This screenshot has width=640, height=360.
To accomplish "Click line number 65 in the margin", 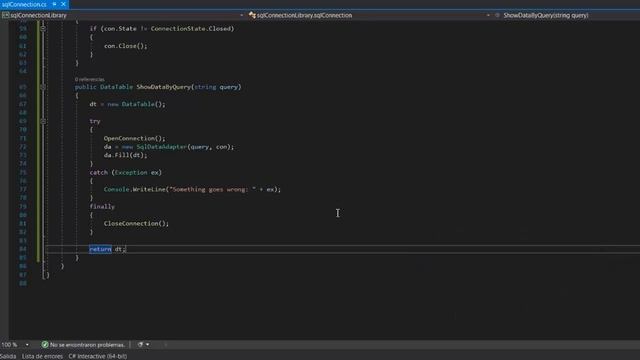I will (x=22, y=87).
